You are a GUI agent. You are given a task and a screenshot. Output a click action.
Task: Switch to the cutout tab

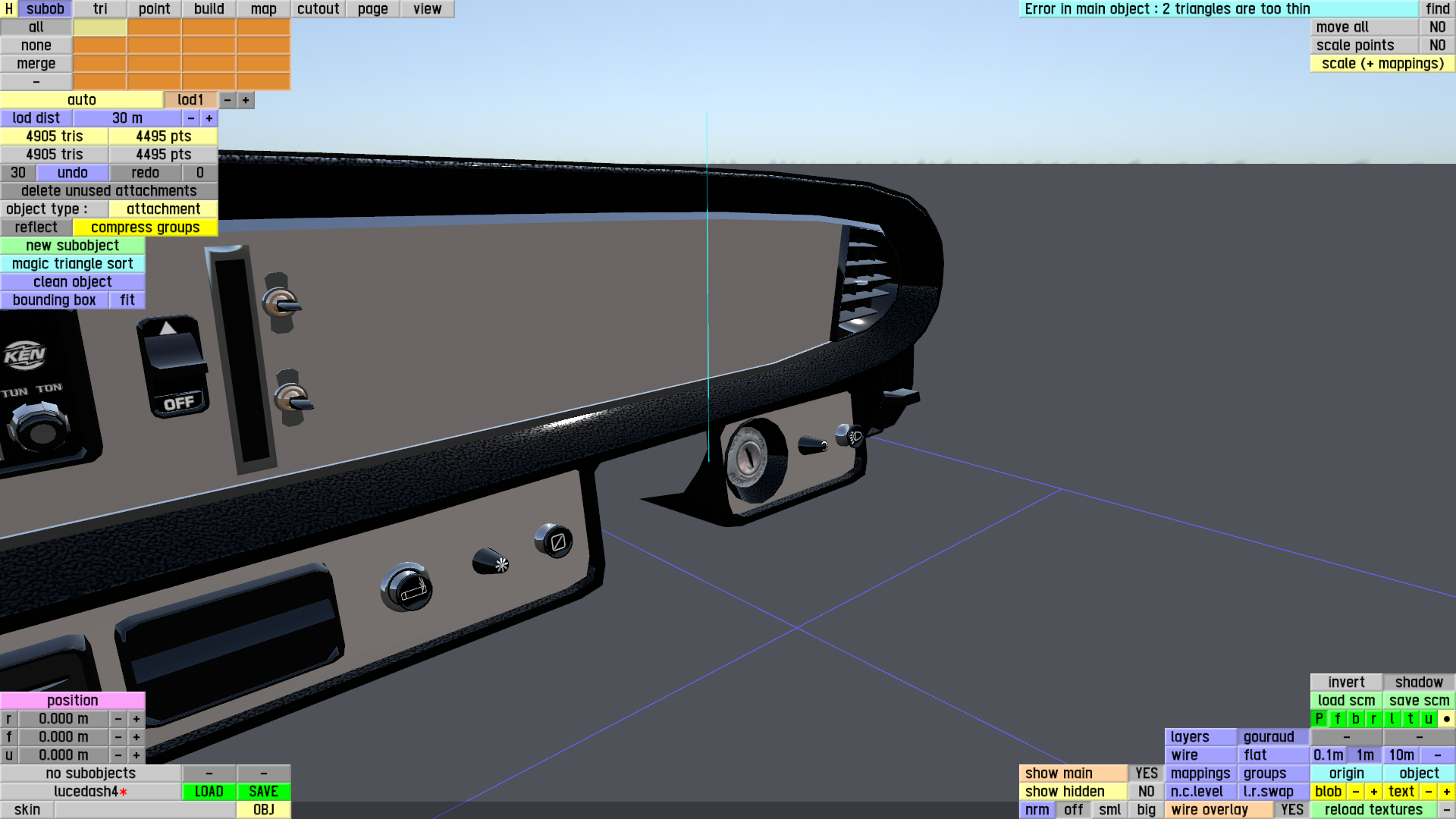(x=318, y=8)
